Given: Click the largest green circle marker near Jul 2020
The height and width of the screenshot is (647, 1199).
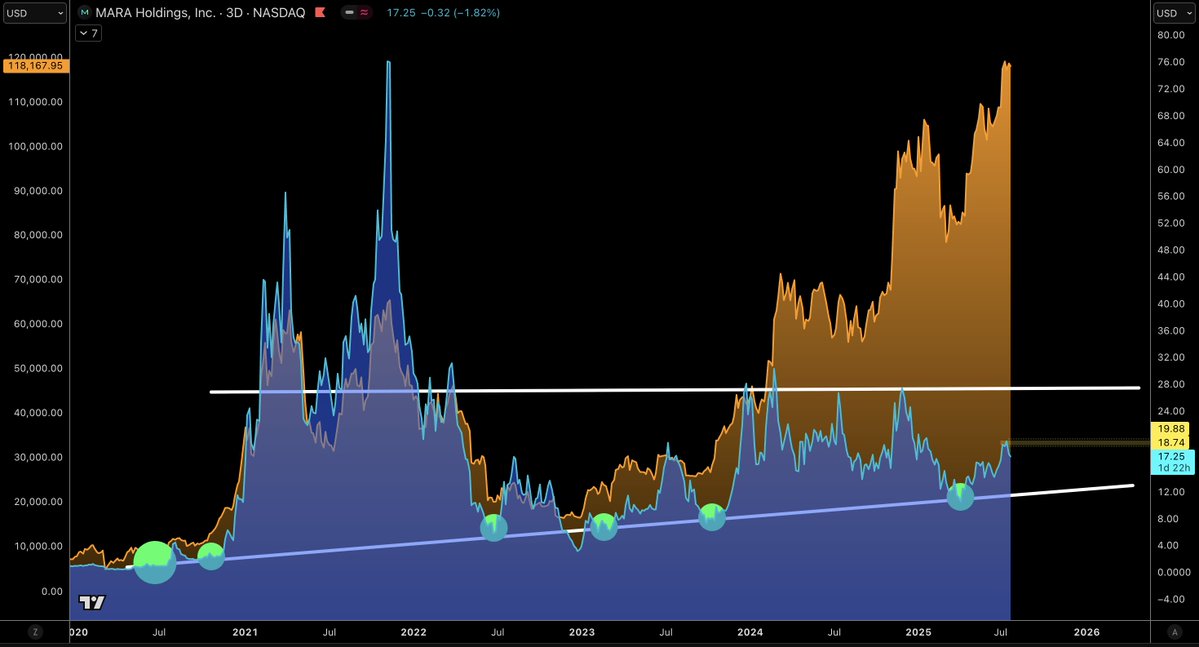Looking at the screenshot, I should tap(155, 562).
